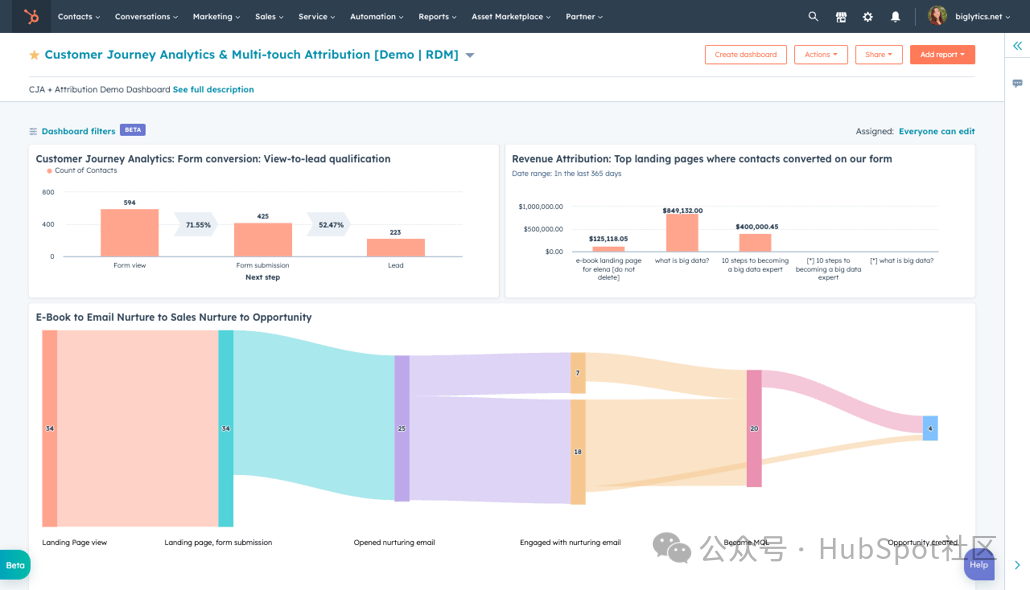Click the Form view bar in chart
This screenshot has width=1030, height=590.
point(129,233)
